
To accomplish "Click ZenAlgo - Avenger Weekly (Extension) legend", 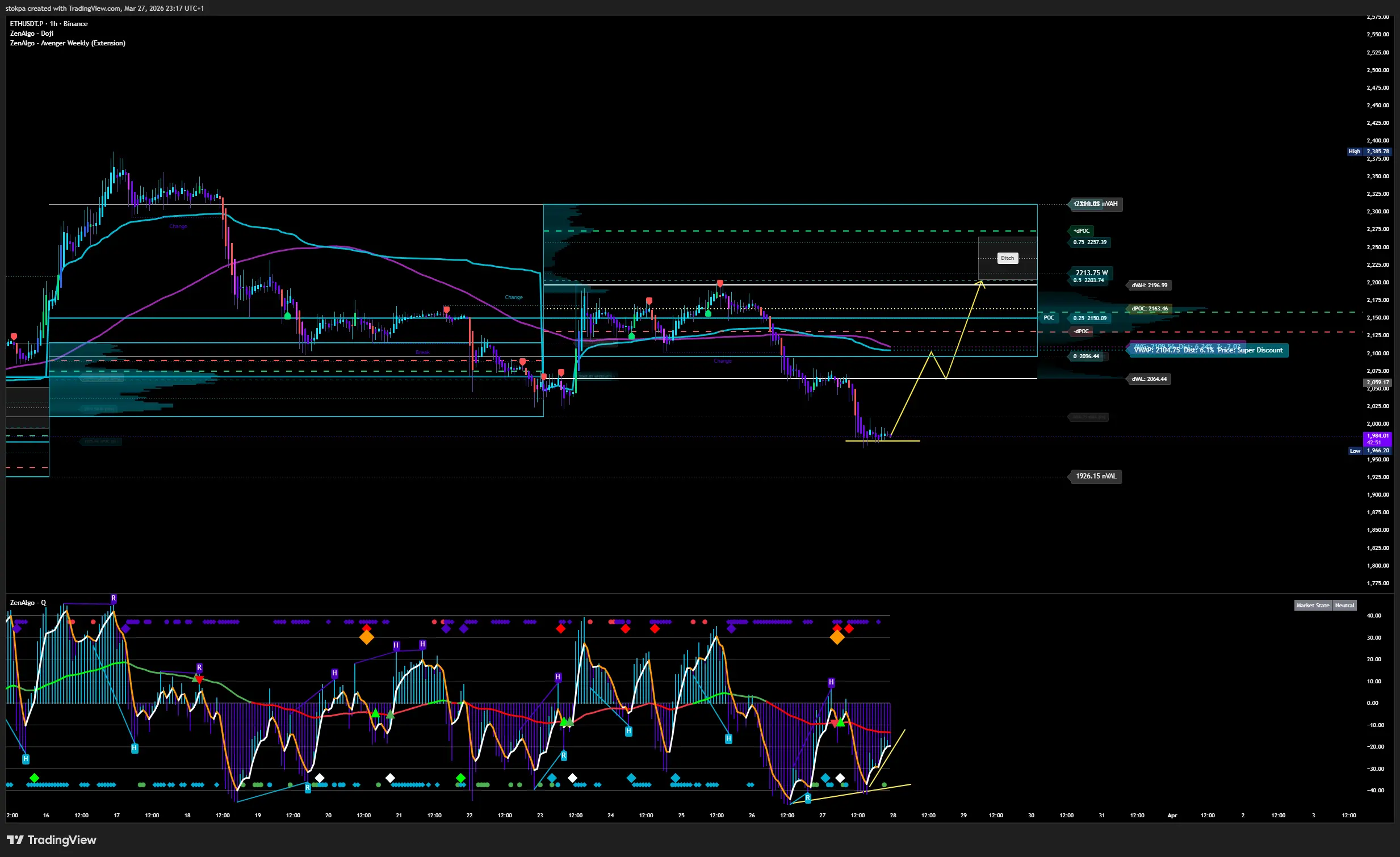I will point(68,43).
